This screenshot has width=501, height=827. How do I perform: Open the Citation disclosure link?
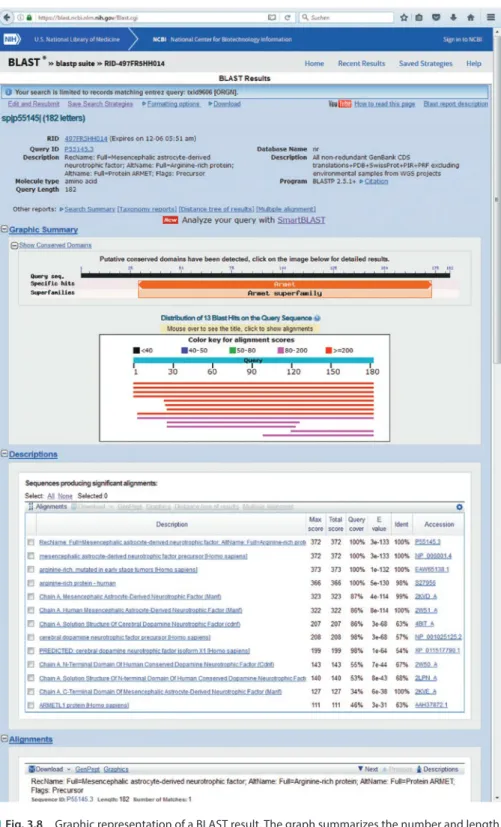pyautogui.click(x=373, y=181)
